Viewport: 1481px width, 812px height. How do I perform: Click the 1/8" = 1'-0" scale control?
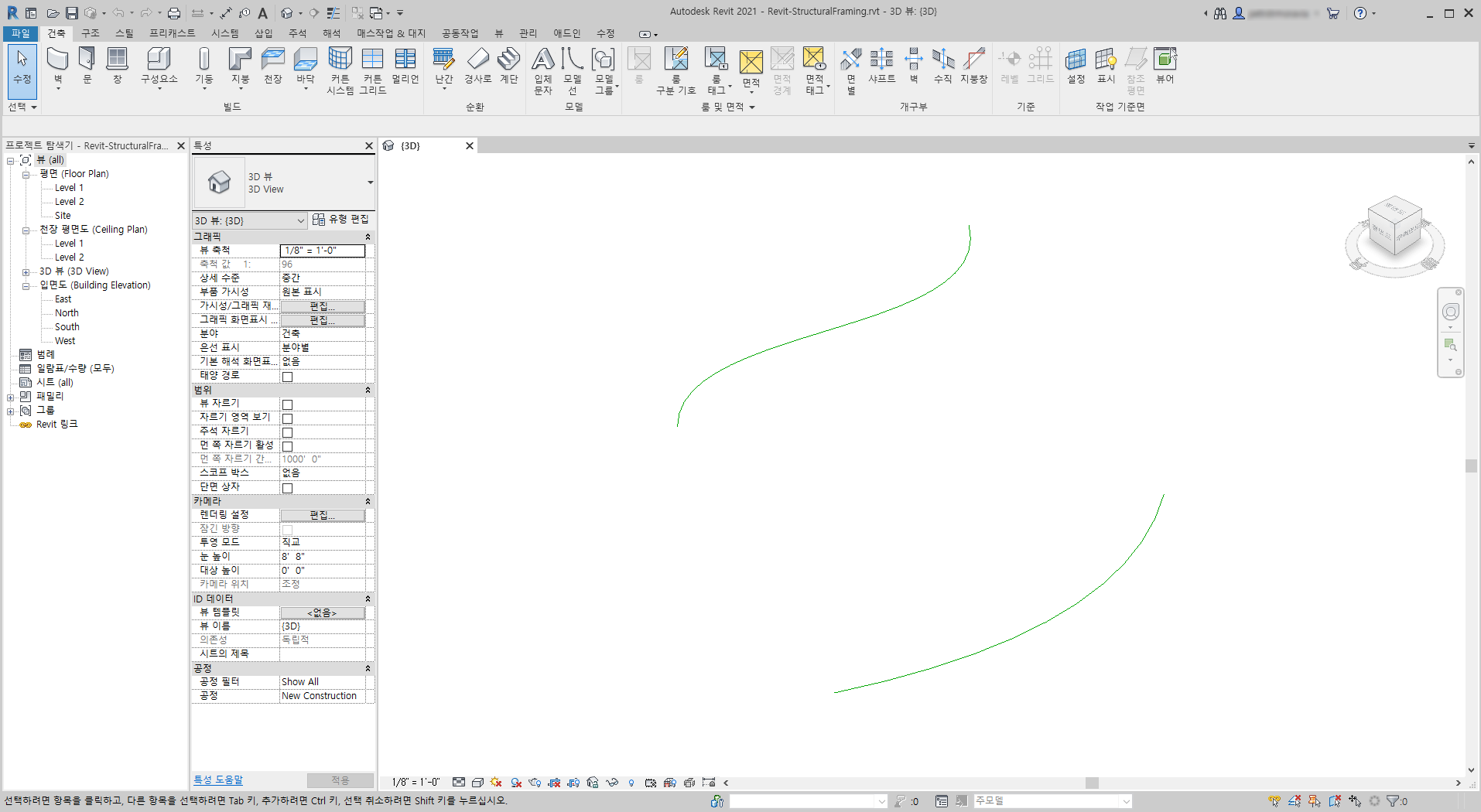tap(415, 782)
